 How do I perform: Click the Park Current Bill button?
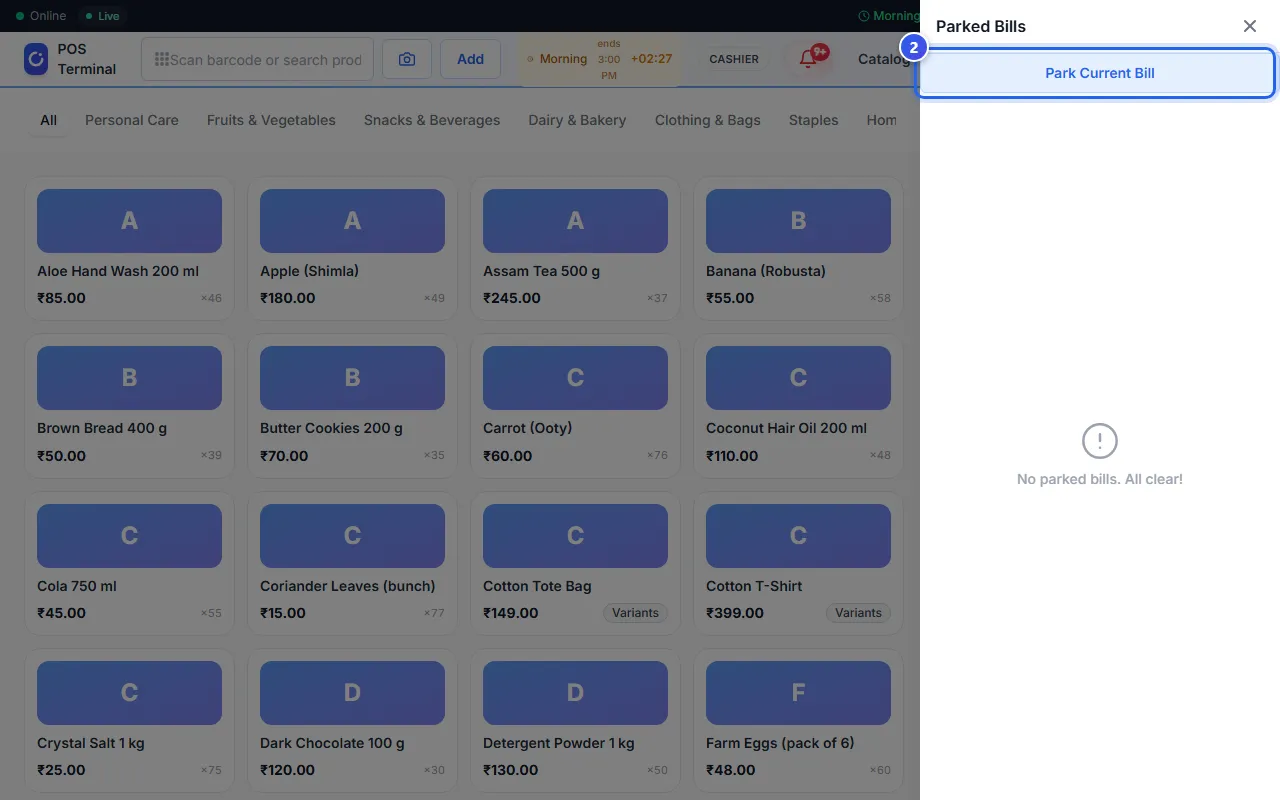pos(1100,73)
